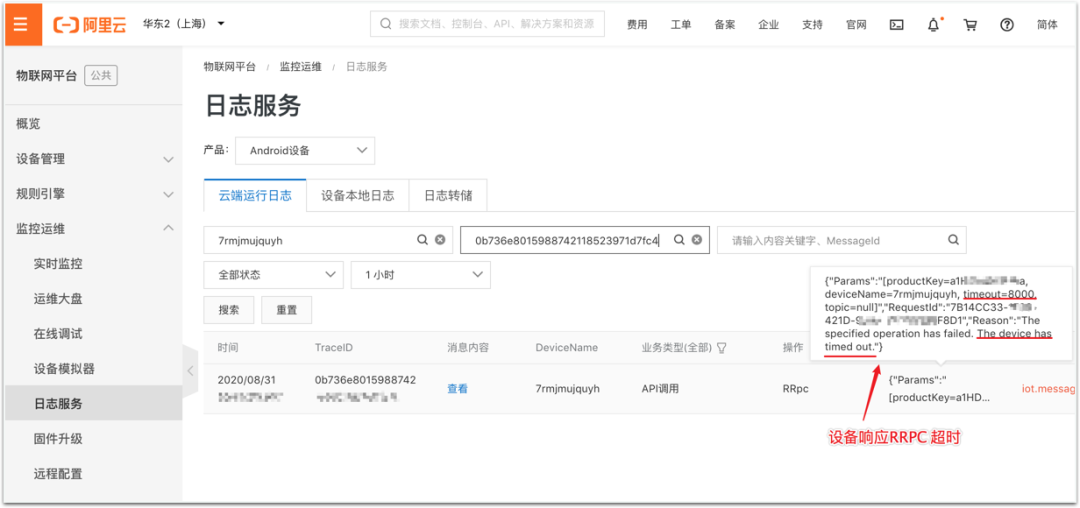Focus the keyword/MessageId input field
Screen dimensions: 1080x508
tap(842, 240)
